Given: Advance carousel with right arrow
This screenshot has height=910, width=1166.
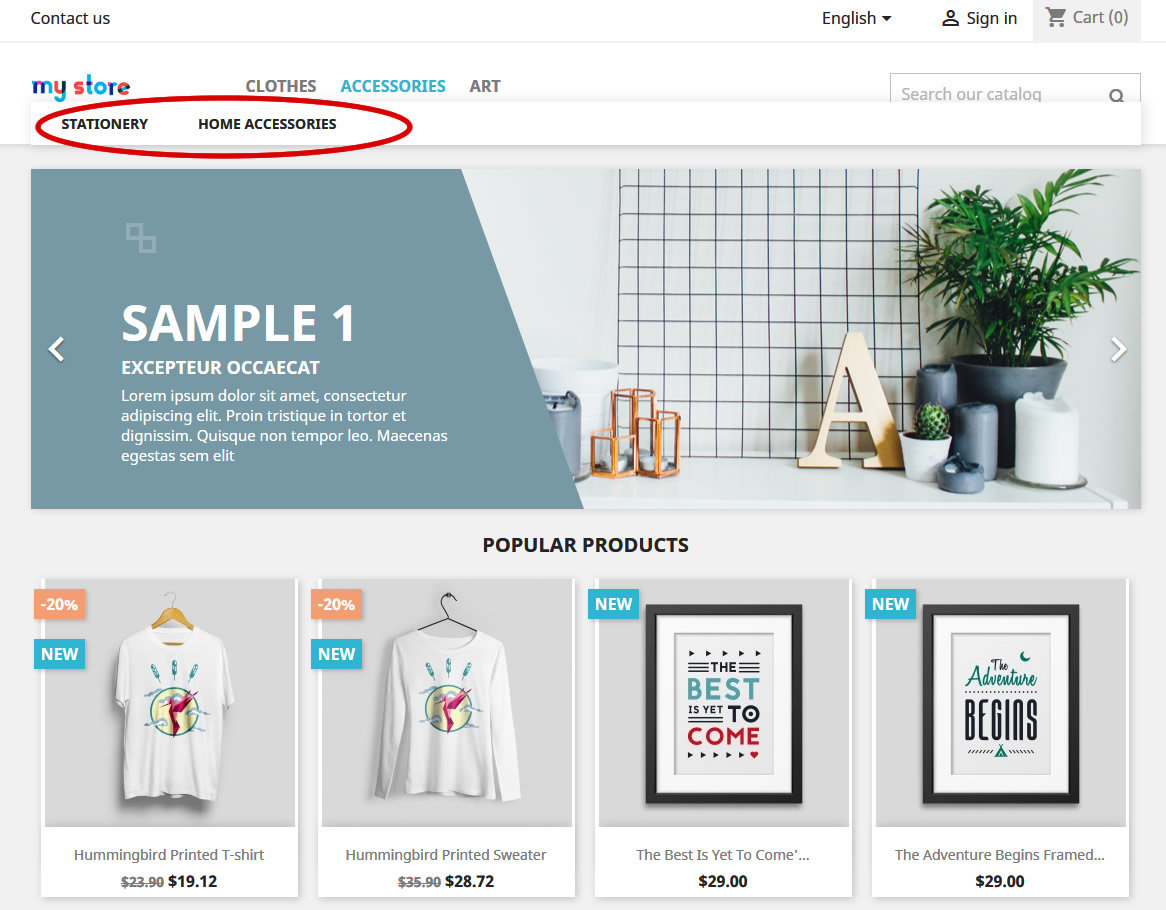Looking at the screenshot, I should click(x=1118, y=349).
